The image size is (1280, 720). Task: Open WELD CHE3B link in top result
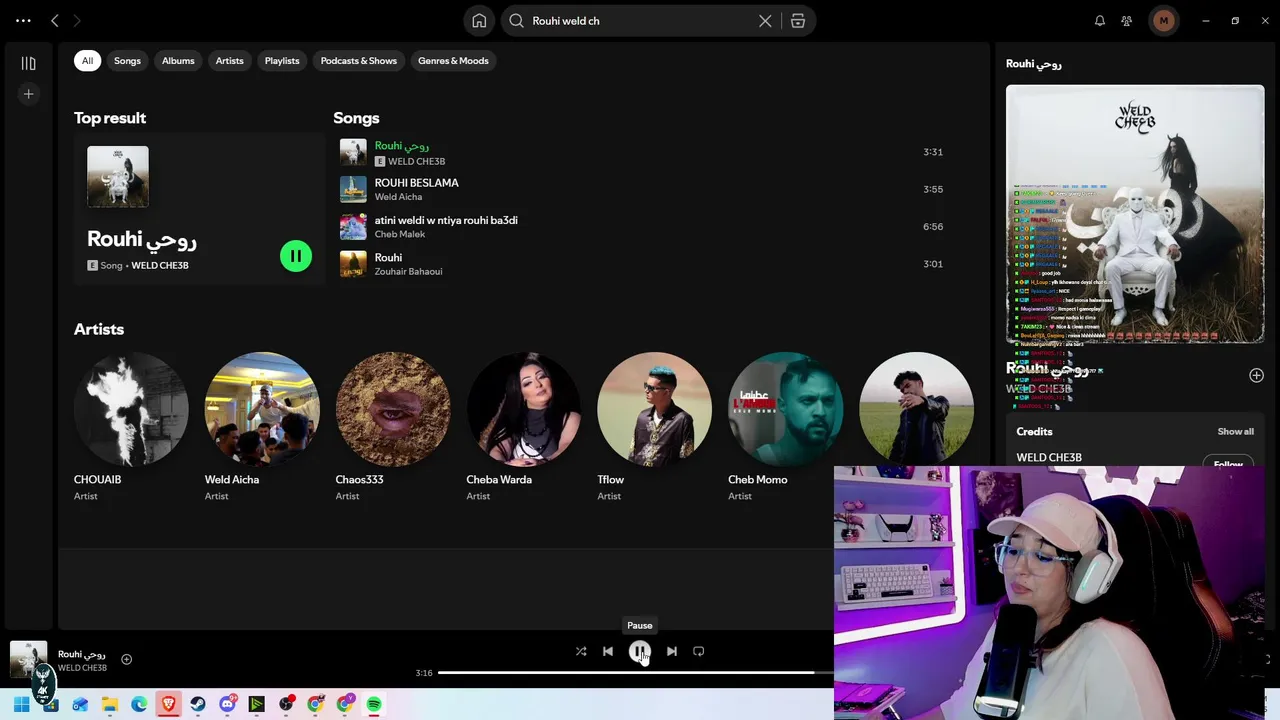pyautogui.click(x=160, y=265)
